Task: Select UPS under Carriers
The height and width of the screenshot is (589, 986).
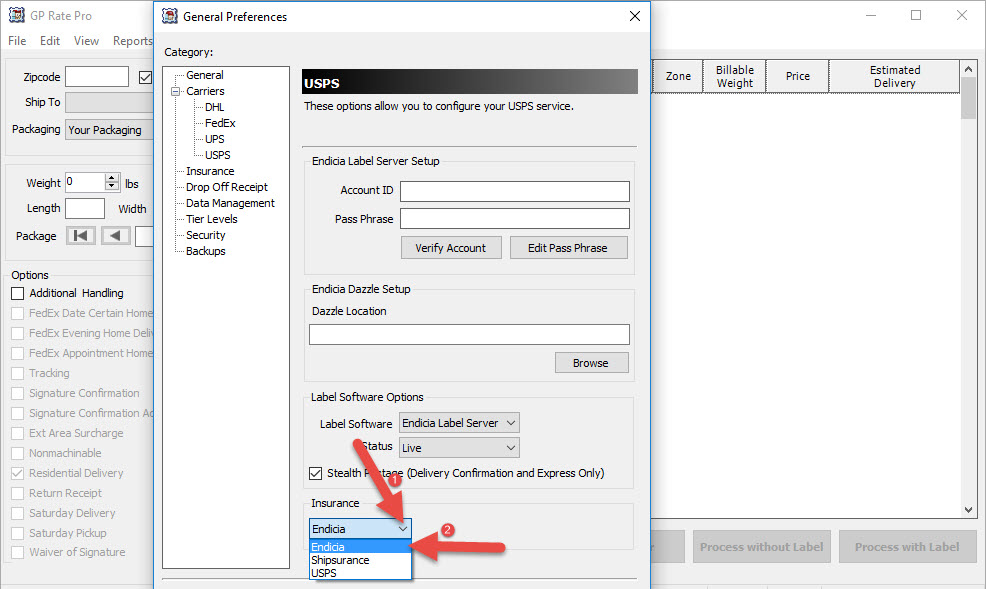Action: point(214,140)
